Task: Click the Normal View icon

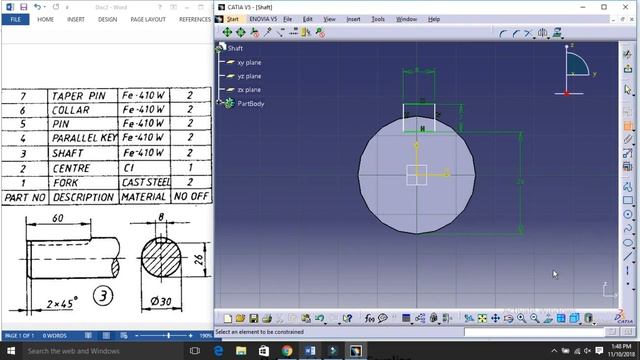Action: point(548,318)
